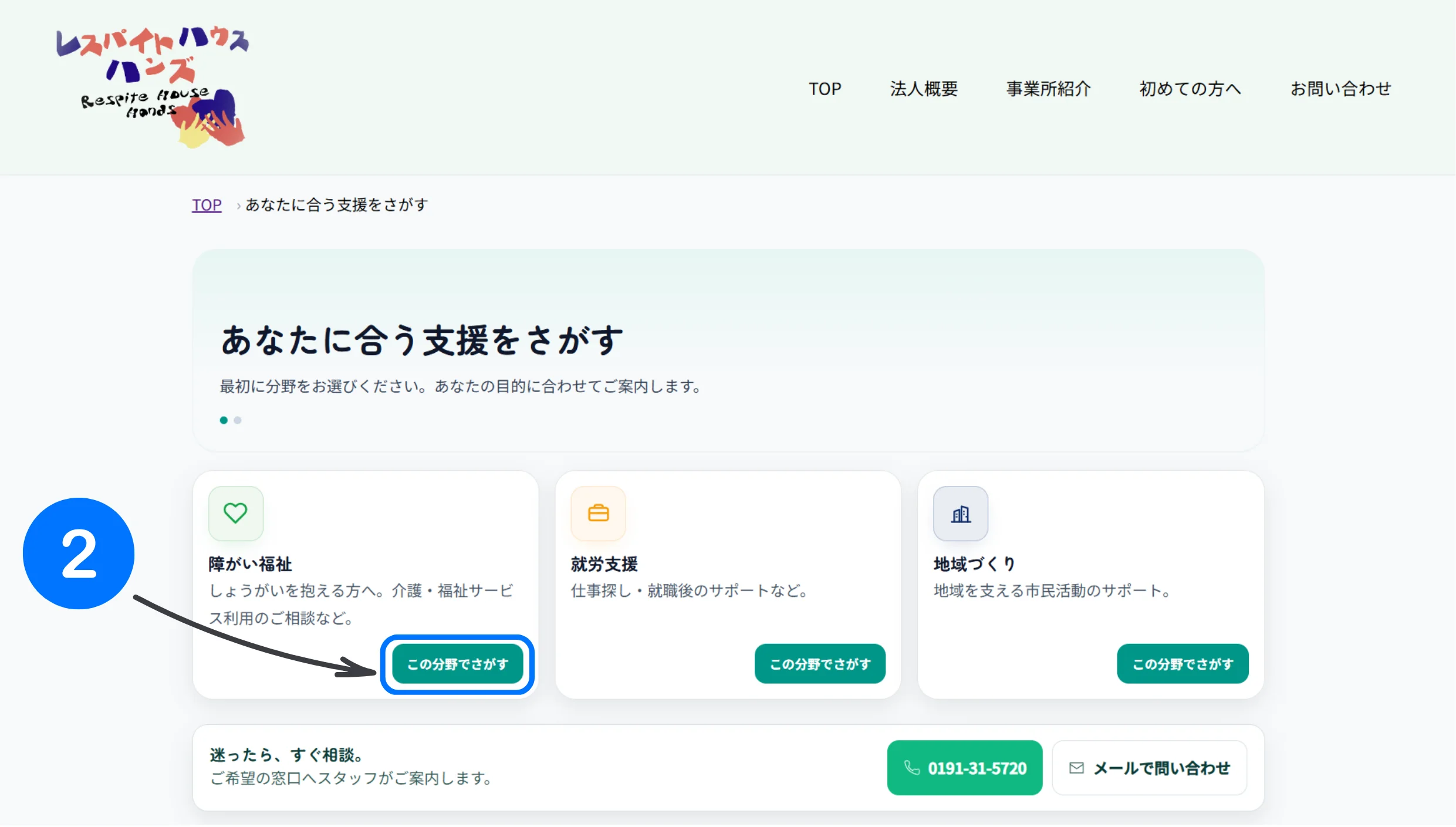Select the first green step dot
The width and height of the screenshot is (1456, 827).
point(224,420)
